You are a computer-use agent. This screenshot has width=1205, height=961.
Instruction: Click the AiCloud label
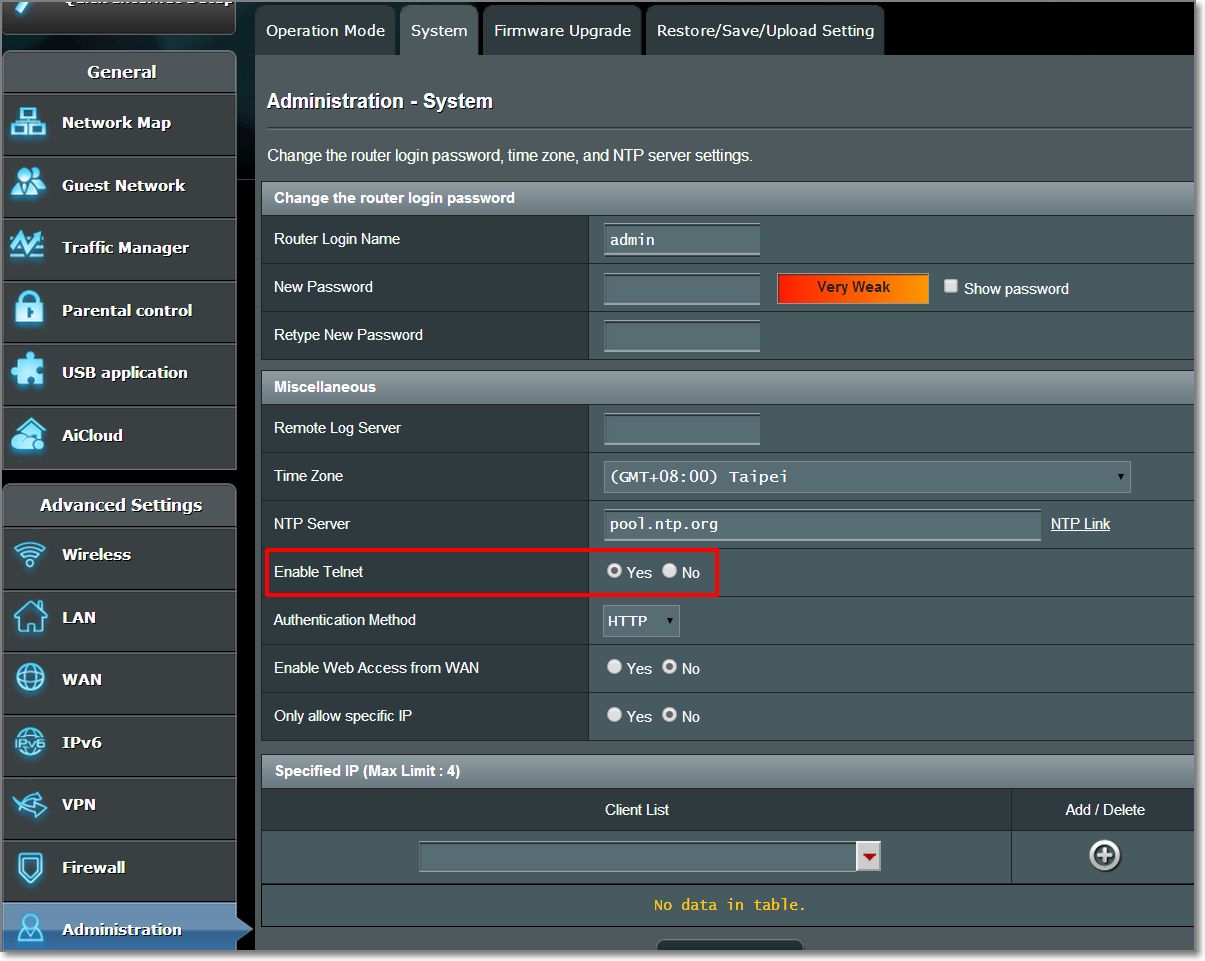[92, 435]
